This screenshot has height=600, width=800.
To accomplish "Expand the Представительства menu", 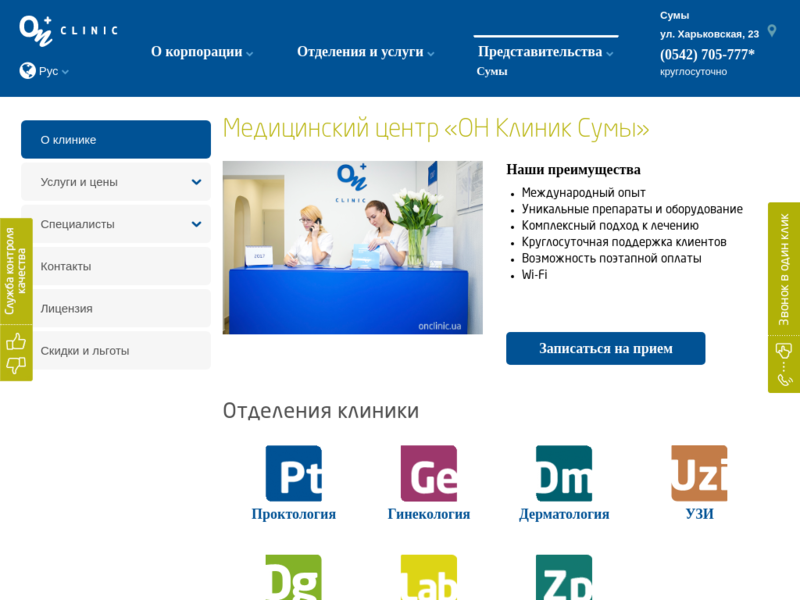I will [545, 52].
